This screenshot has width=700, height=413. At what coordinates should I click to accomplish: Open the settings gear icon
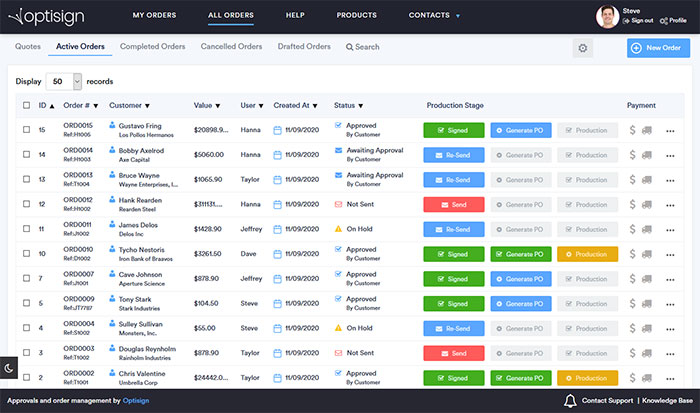(x=583, y=48)
